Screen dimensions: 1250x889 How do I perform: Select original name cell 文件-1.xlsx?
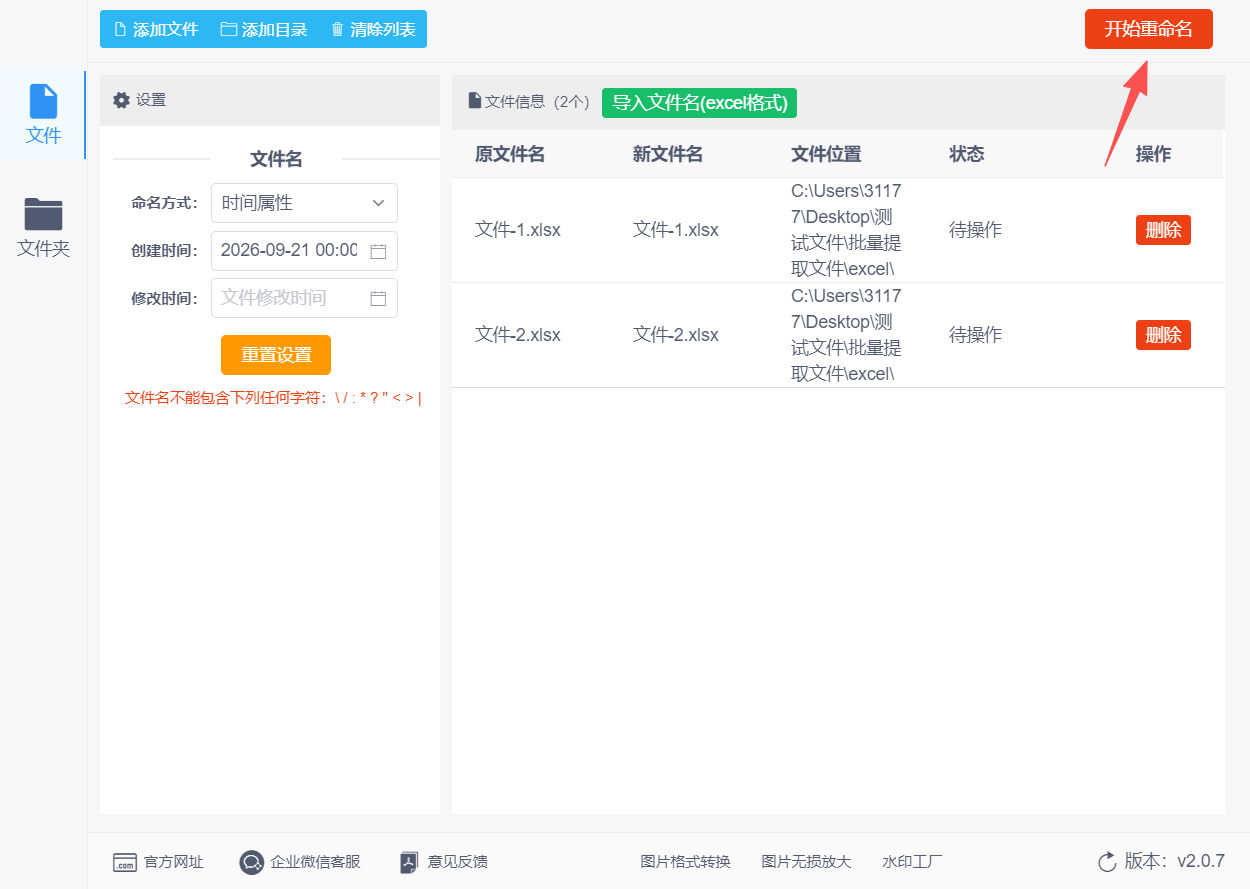518,230
